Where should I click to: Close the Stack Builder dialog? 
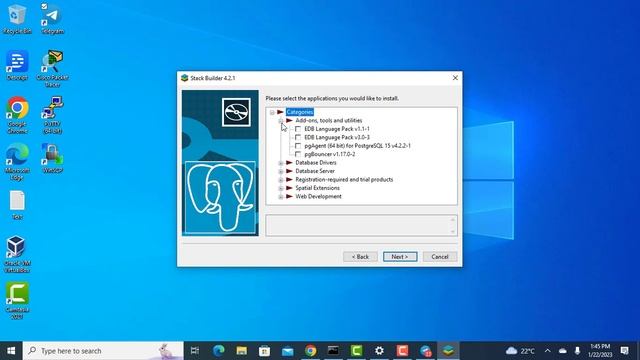(x=455, y=78)
